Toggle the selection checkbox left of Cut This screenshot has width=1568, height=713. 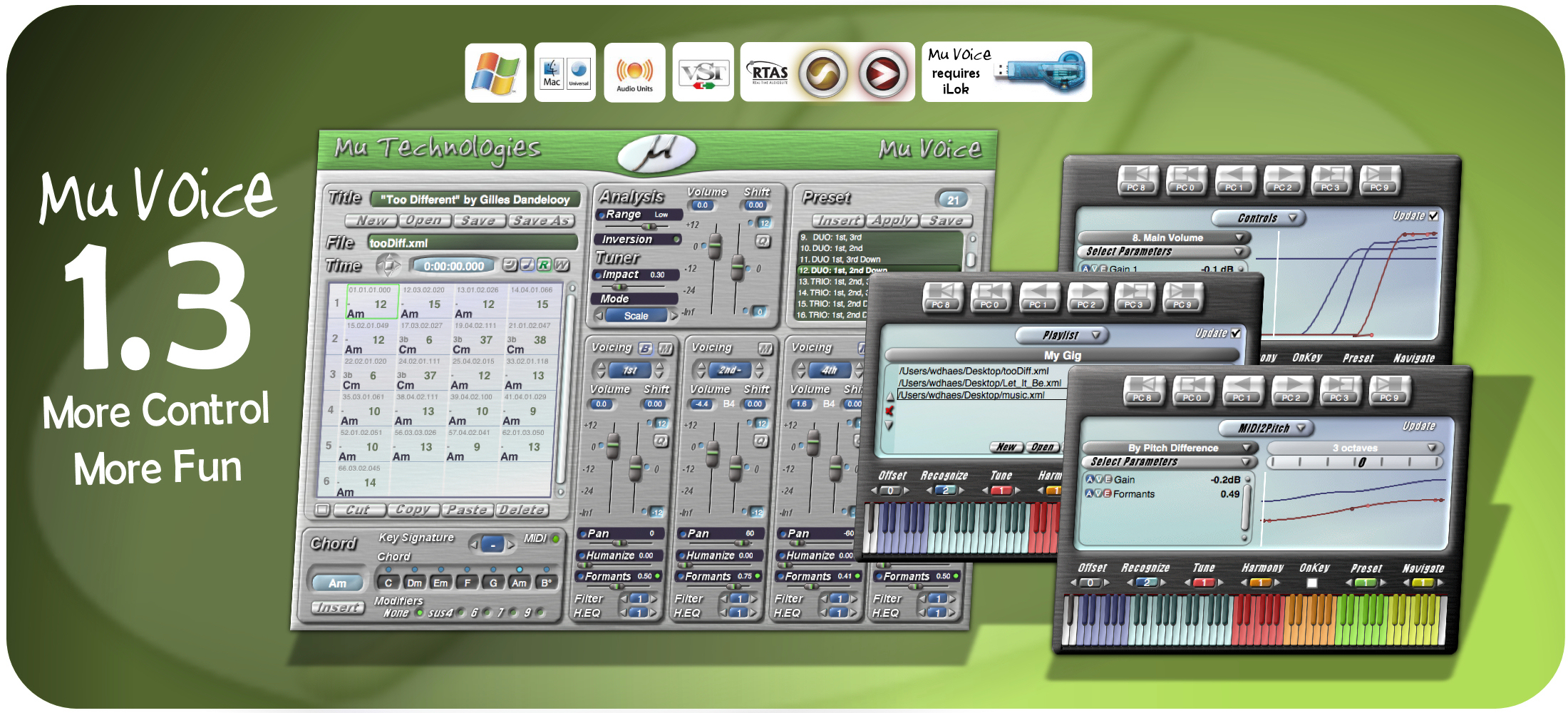coord(322,509)
